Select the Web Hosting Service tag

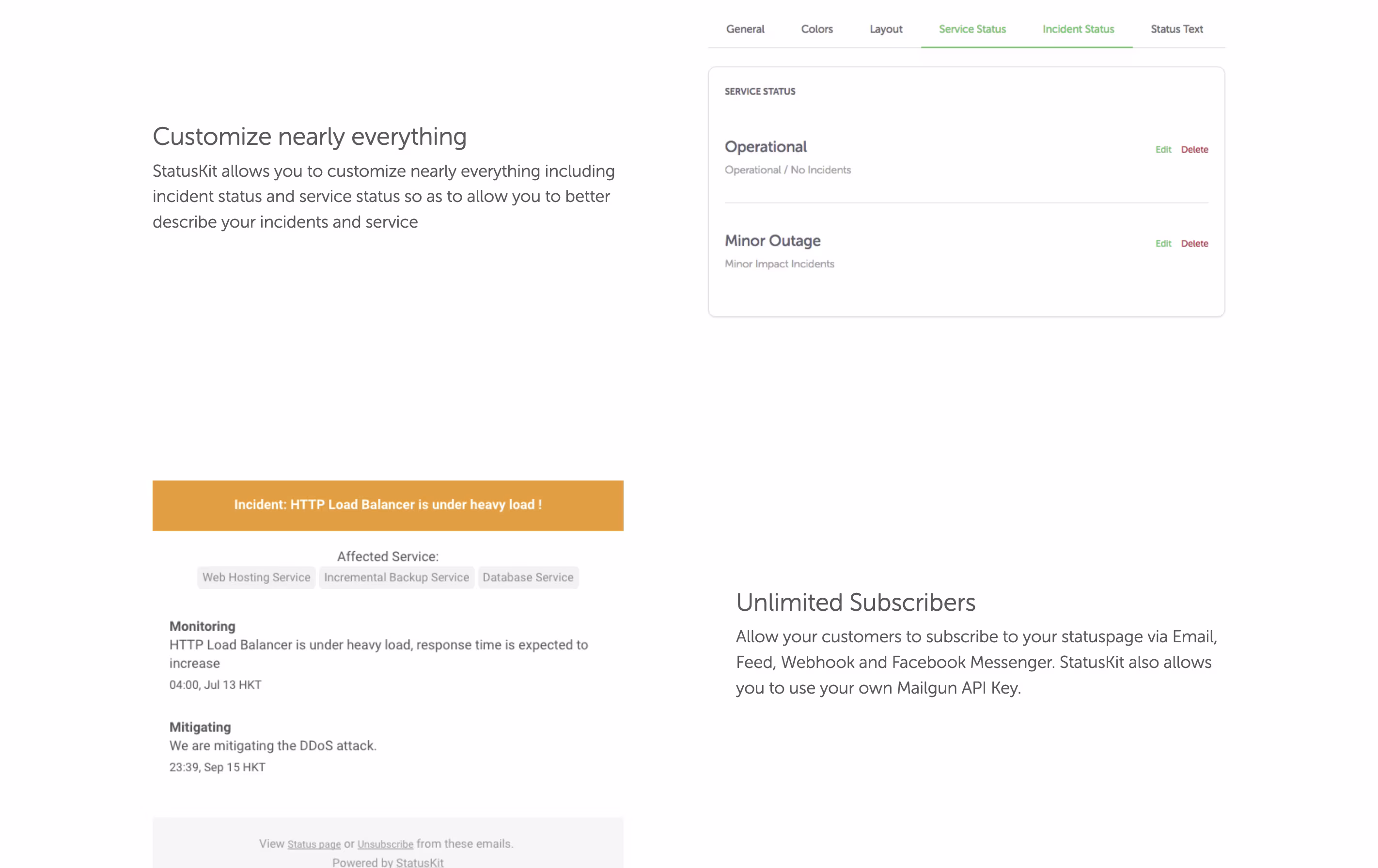pos(256,577)
